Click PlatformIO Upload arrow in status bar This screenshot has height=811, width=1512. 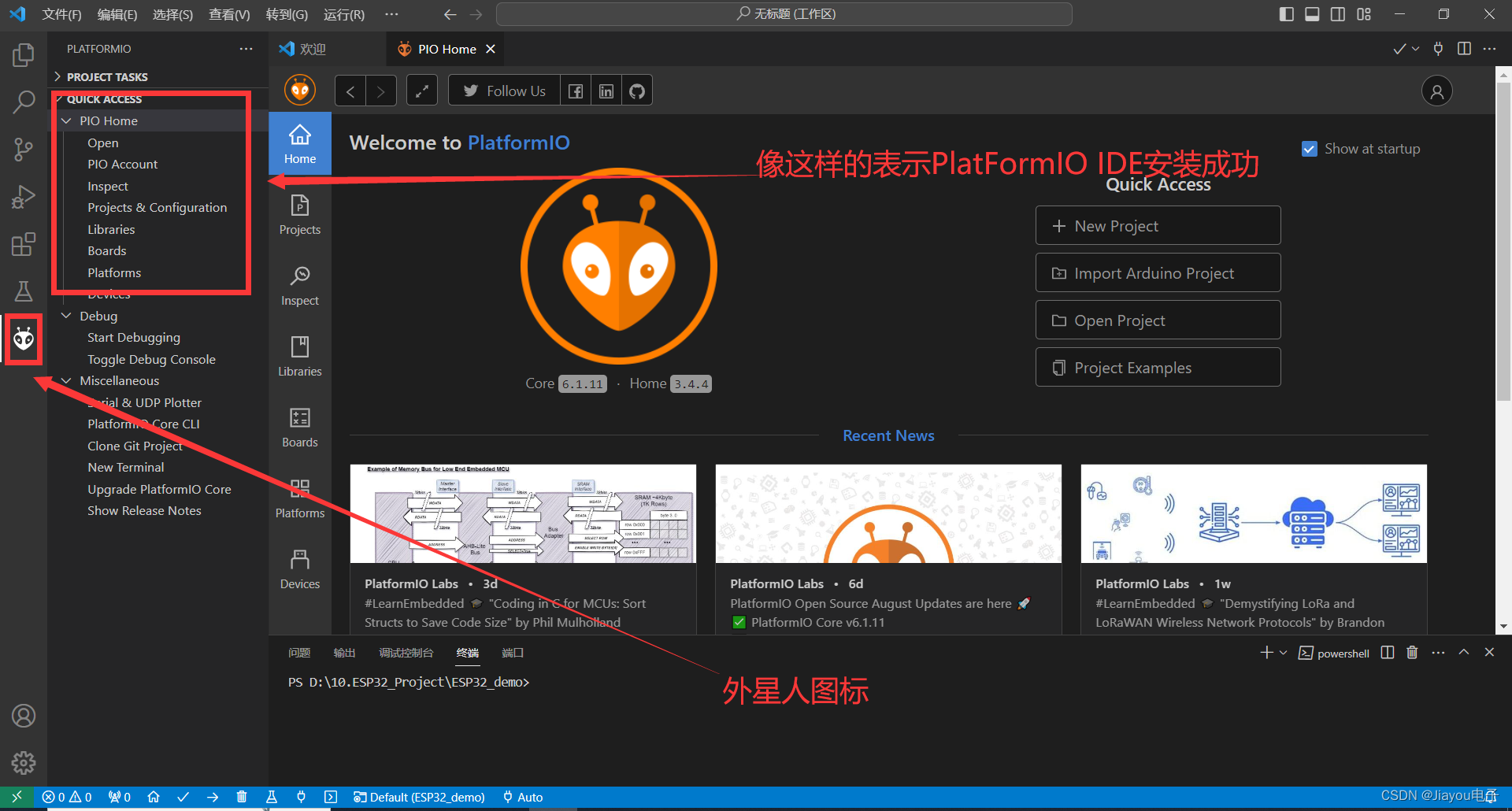(x=213, y=797)
